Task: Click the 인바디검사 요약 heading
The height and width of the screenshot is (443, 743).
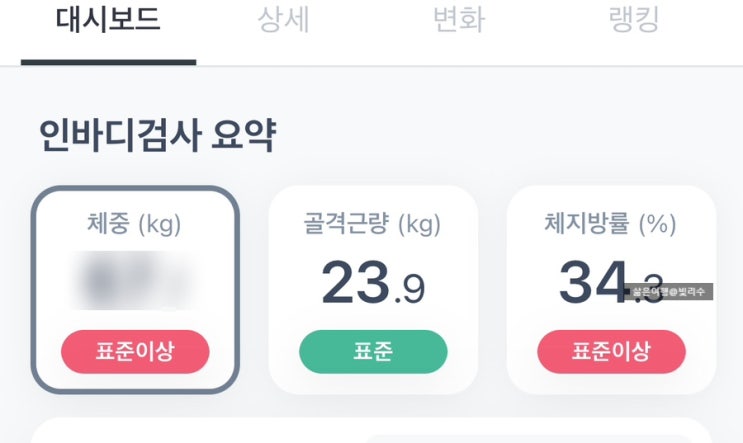Action: point(157,136)
